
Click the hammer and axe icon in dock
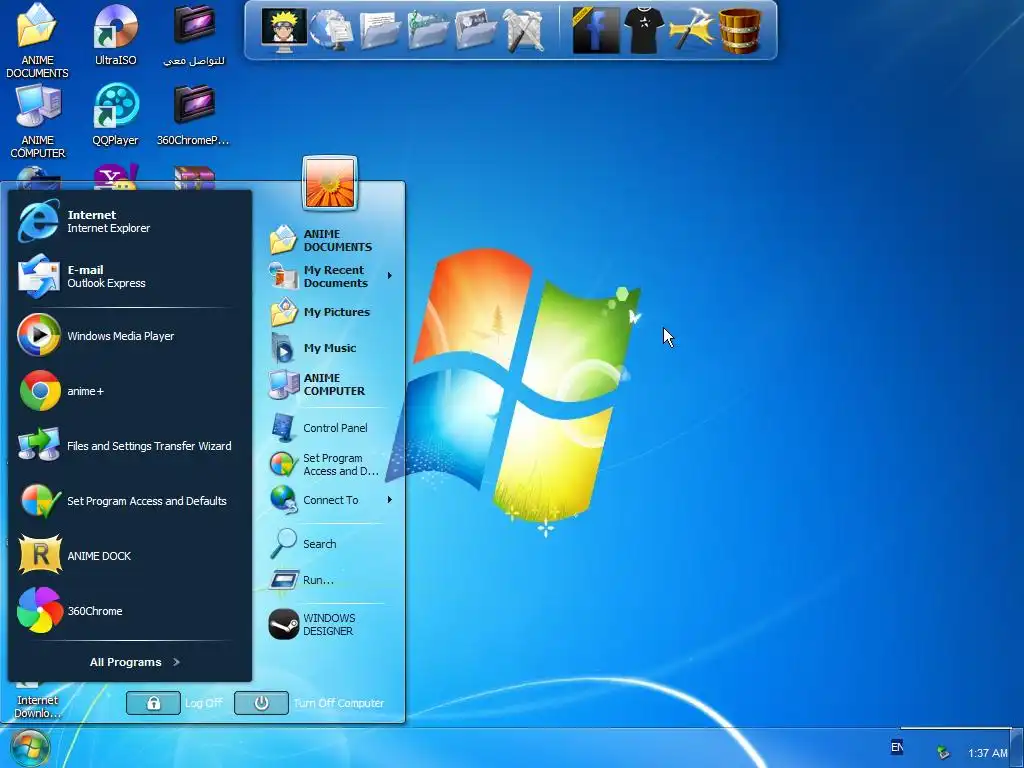pyautogui.click(x=692, y=30)
